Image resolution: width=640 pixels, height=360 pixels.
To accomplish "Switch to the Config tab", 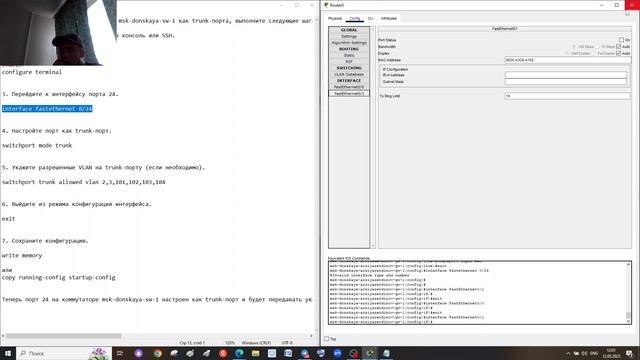I will 355,18.
